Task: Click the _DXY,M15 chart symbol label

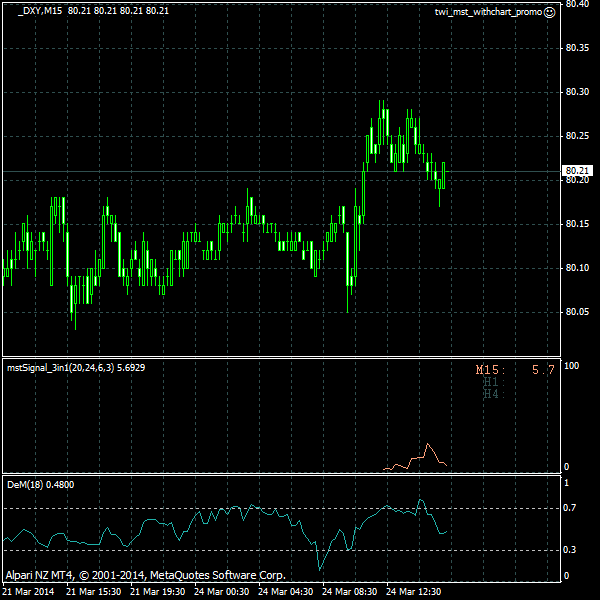Action: pos(40,11)
